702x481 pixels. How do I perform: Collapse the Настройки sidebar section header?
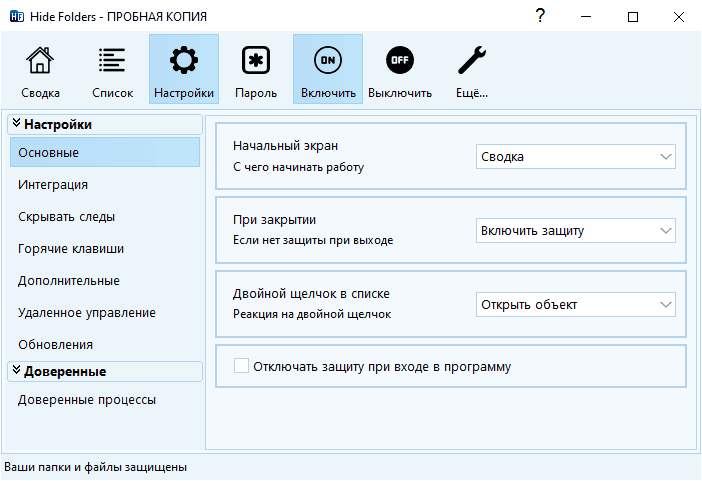pos(105,125)
